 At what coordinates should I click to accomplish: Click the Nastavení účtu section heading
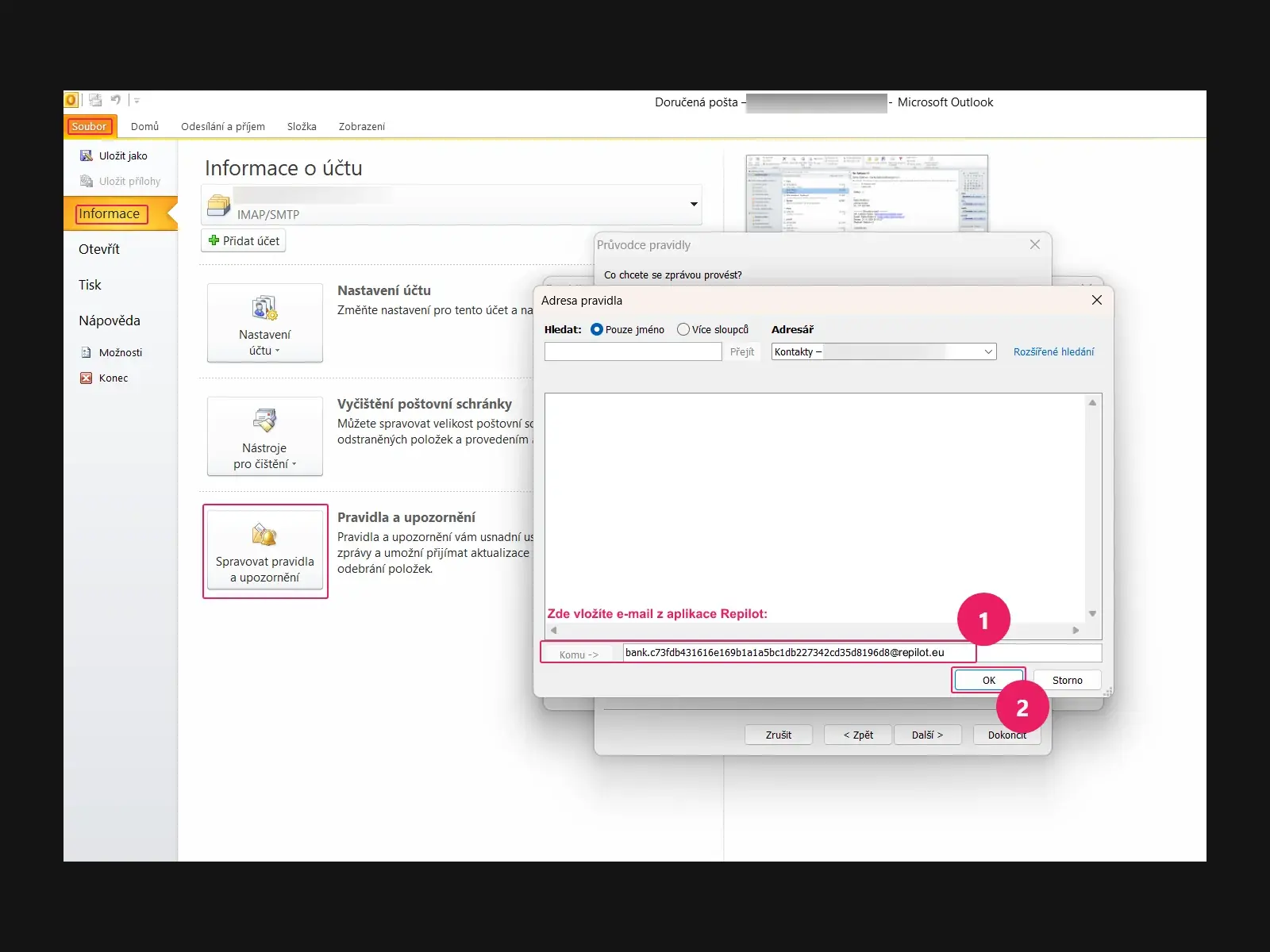coord(384,290)
